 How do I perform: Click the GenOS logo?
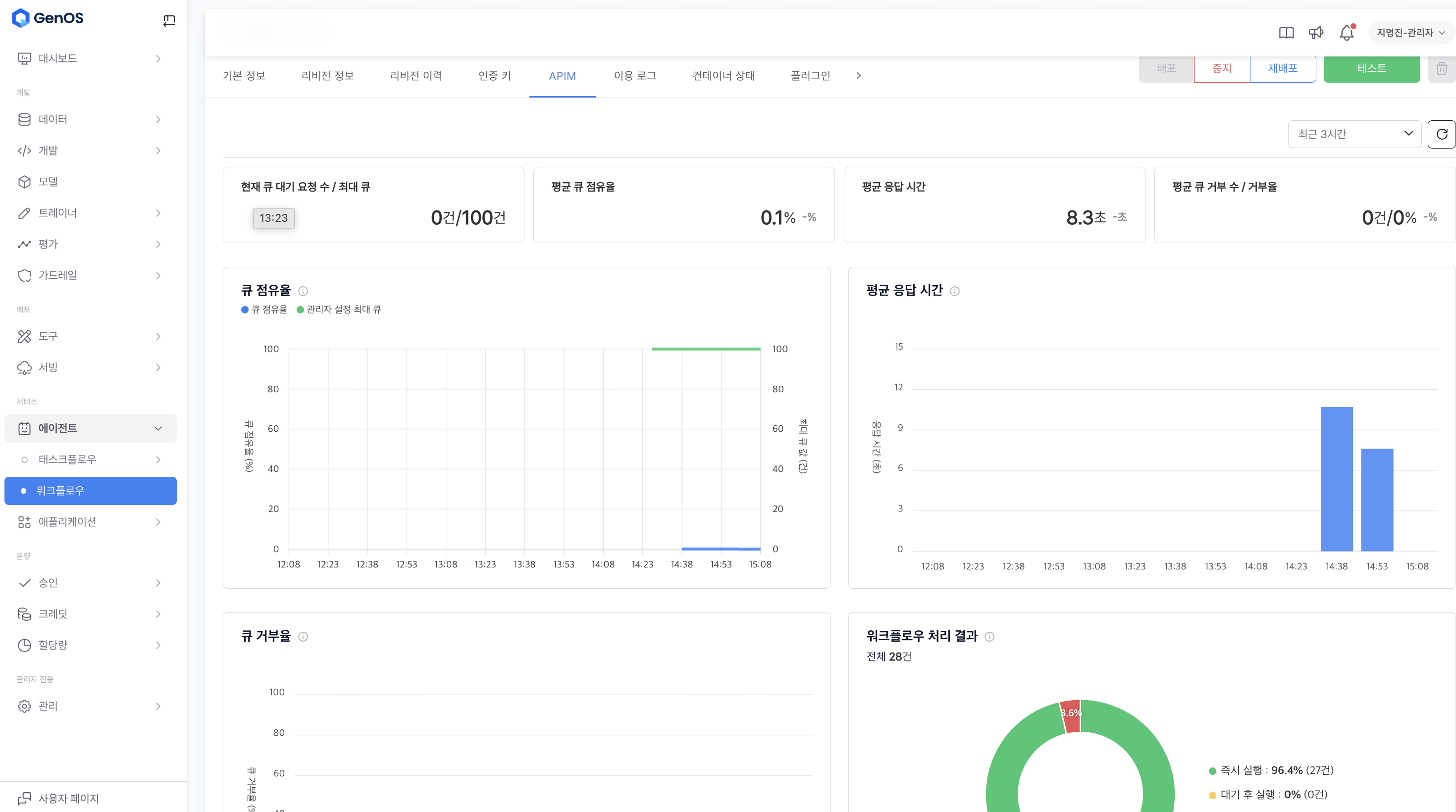pyautogui.click(x=48, y=18)
